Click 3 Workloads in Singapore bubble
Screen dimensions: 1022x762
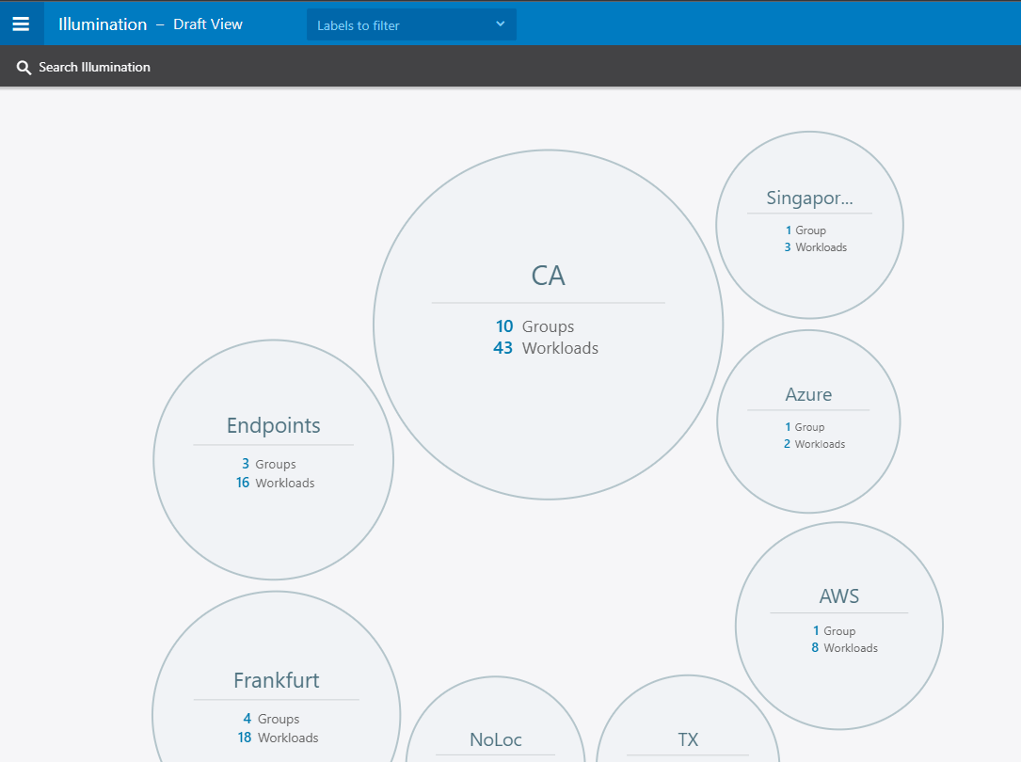point(815,247)
